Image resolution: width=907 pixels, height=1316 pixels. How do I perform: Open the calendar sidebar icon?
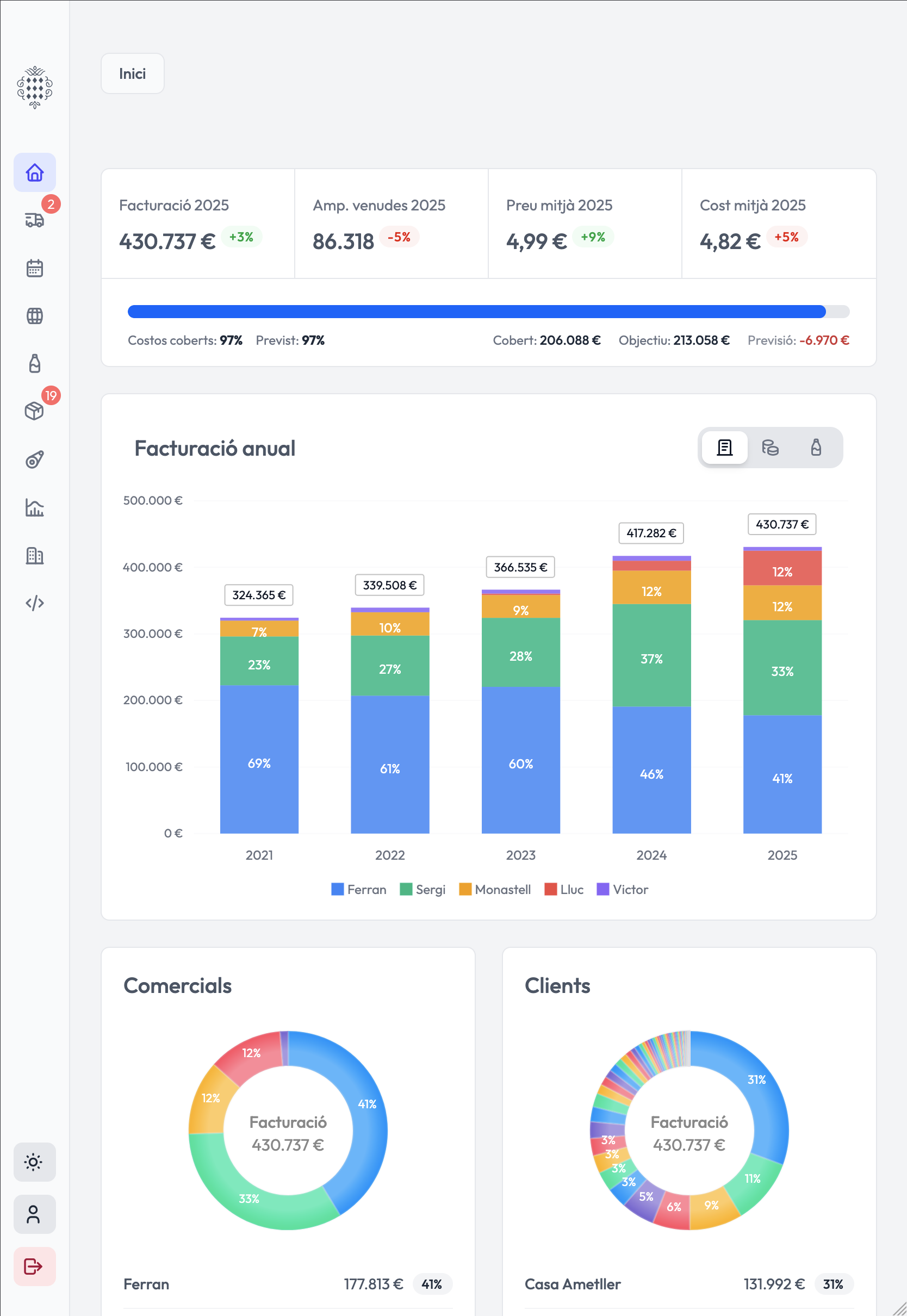[35, 268]
